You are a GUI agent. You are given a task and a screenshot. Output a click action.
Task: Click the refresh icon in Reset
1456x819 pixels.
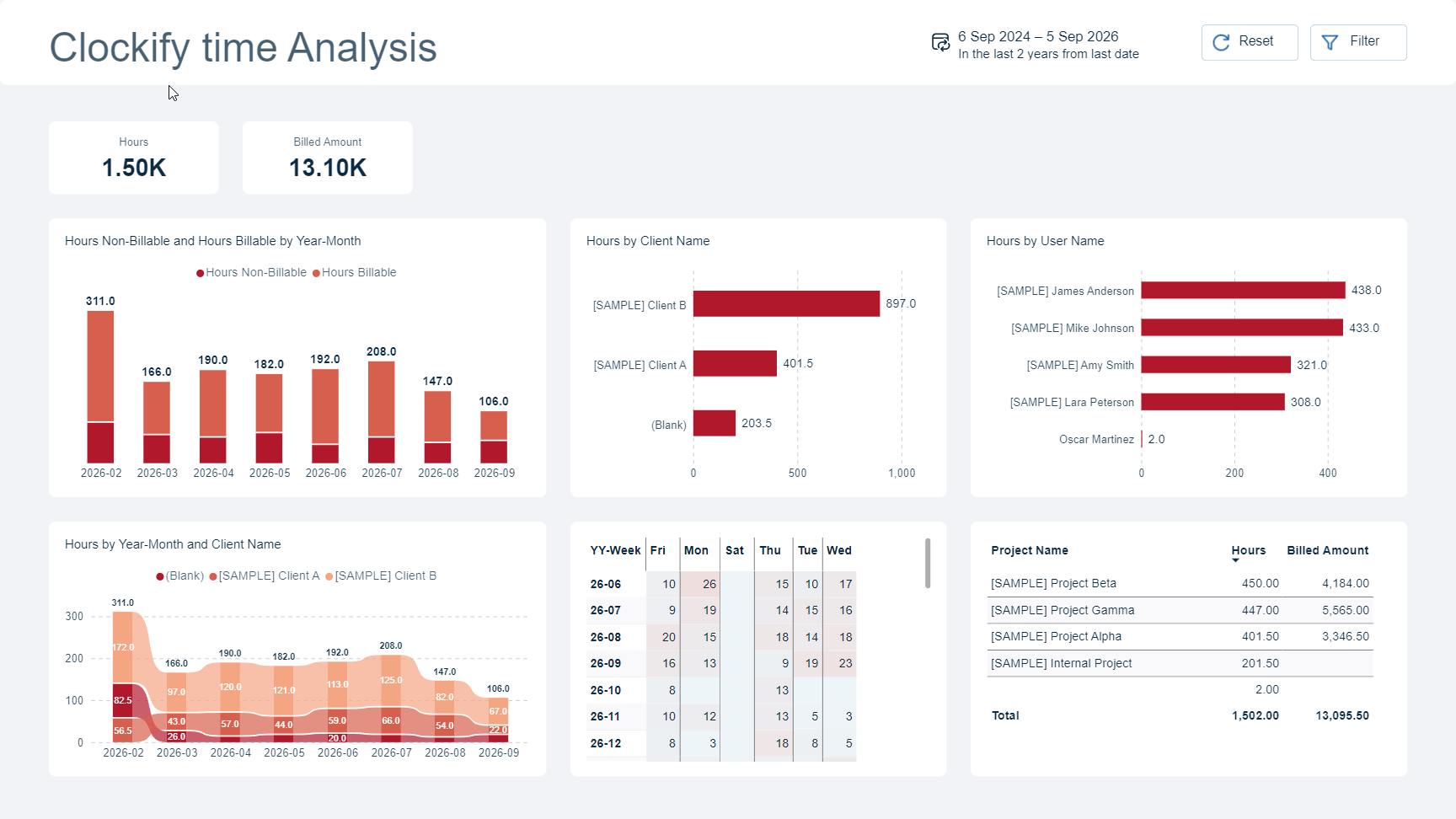[x=1221, y=42]
